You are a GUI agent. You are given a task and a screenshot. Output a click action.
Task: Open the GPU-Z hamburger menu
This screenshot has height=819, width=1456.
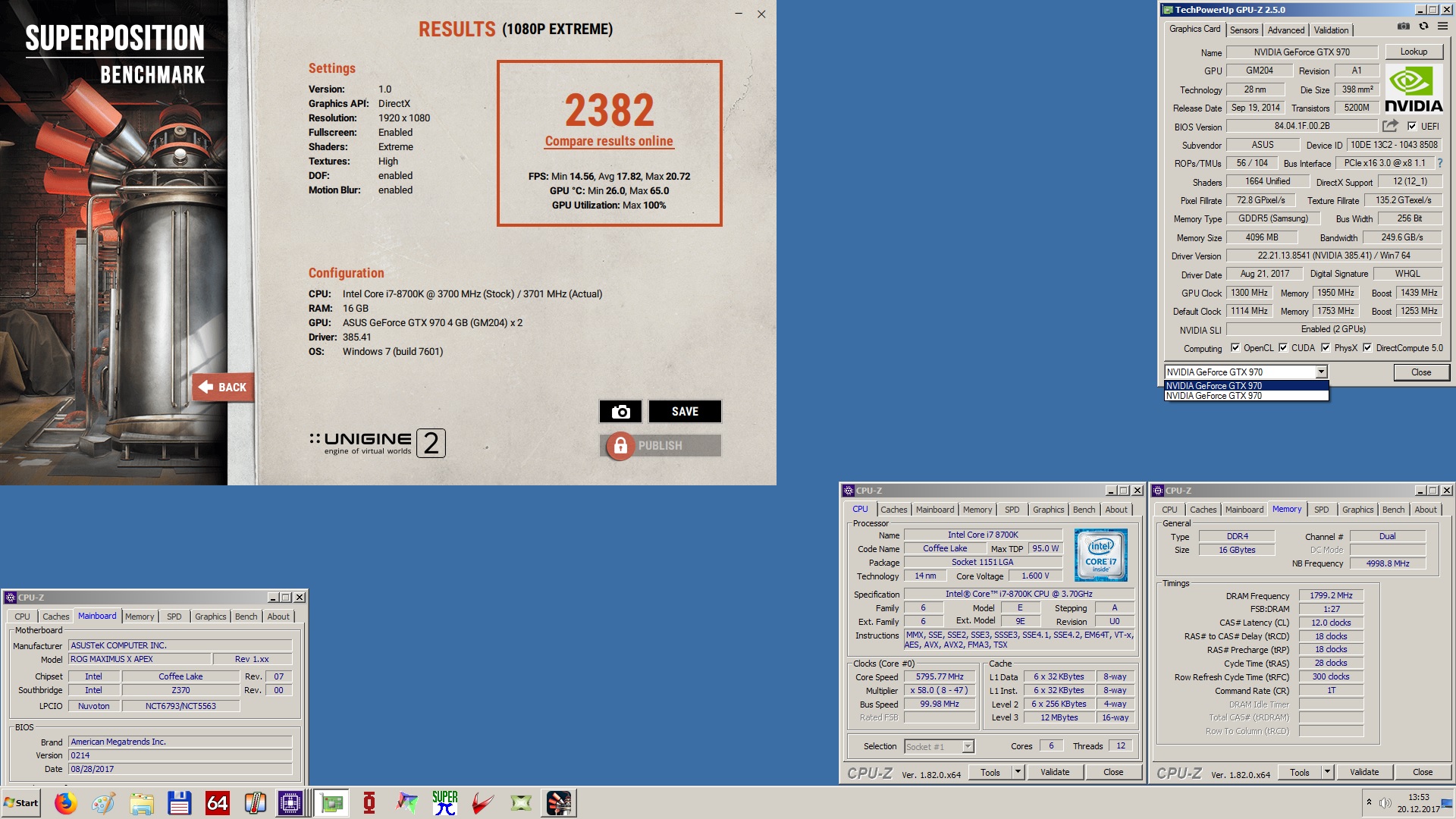click(x=1442, y=26)
